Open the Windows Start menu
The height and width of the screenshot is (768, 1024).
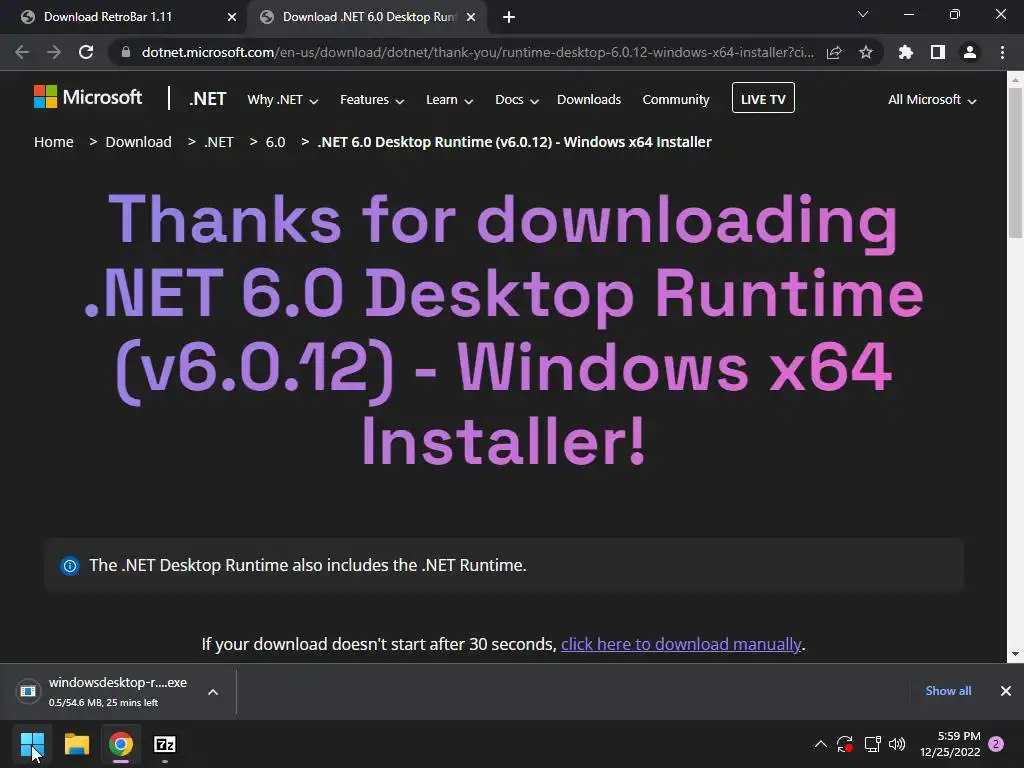[32, 744]
